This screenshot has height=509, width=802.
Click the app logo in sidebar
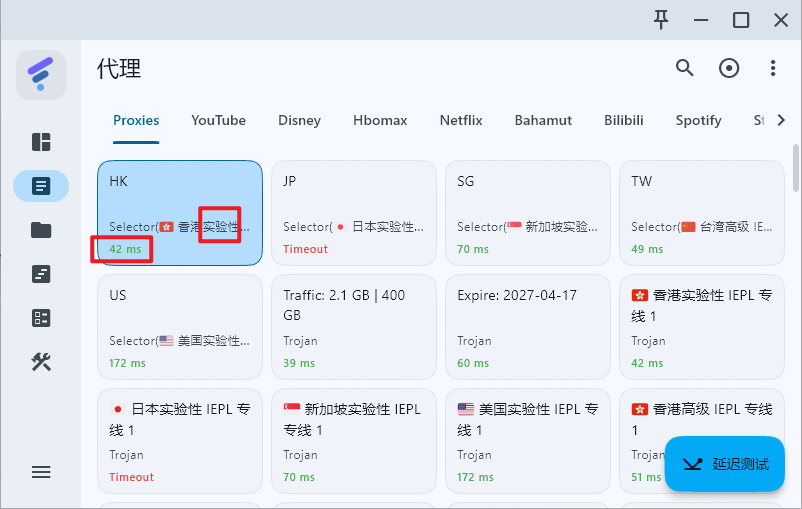[41, 74]
